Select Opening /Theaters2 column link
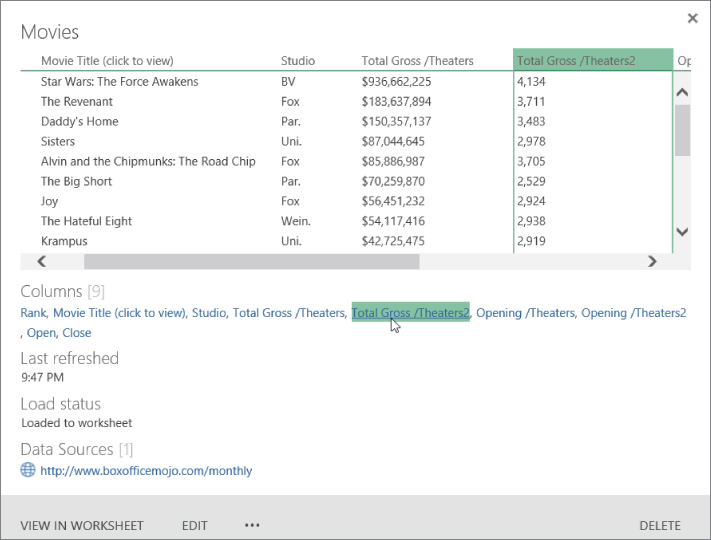Image resolution: width=711 pixels, height=540 pixels. coord(633,313)
